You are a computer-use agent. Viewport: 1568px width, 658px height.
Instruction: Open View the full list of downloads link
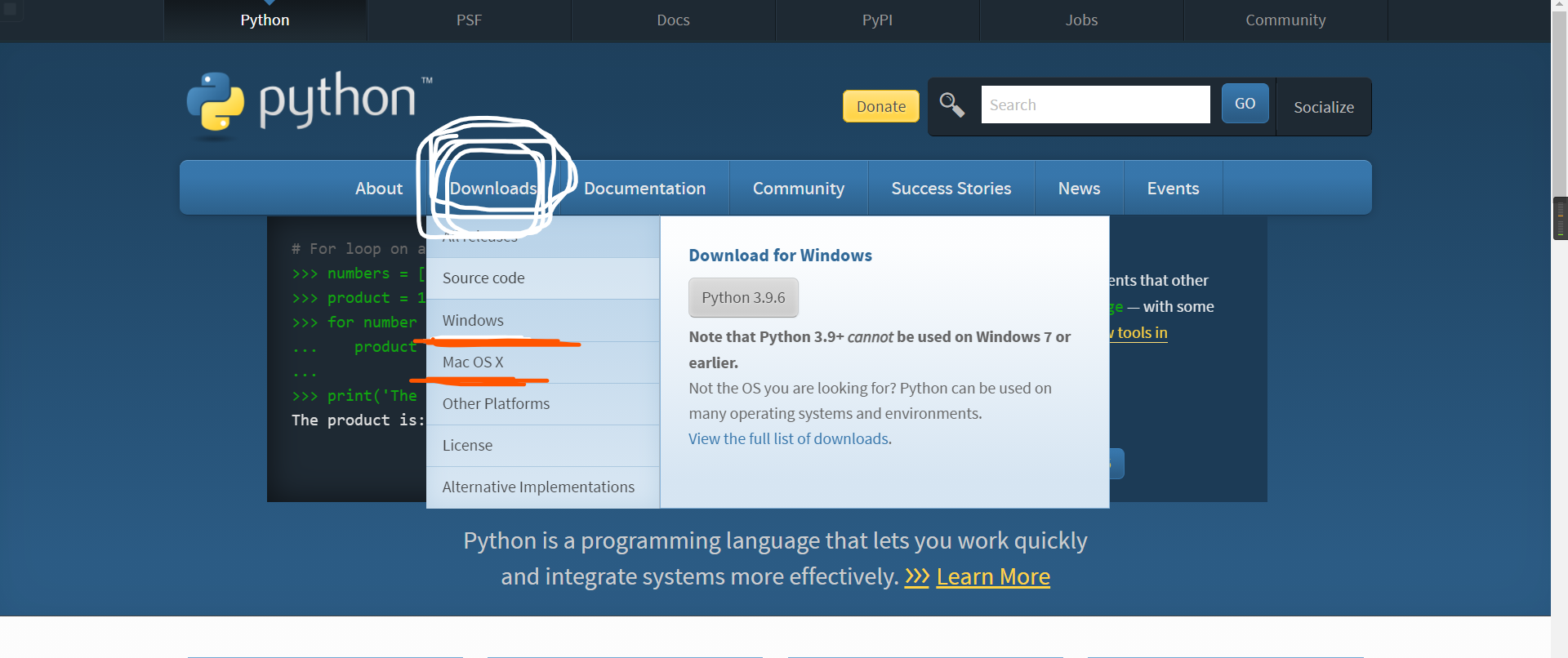pyautogui.click(x=790, y=438)
